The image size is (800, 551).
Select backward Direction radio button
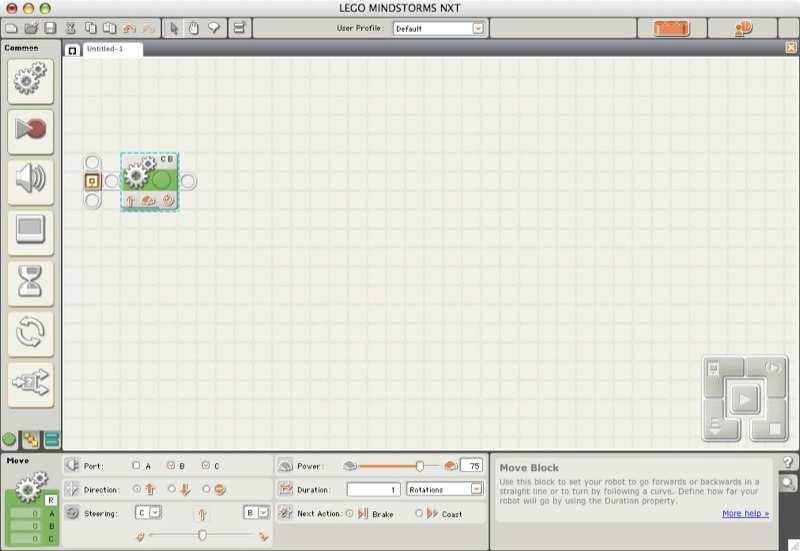171,489
